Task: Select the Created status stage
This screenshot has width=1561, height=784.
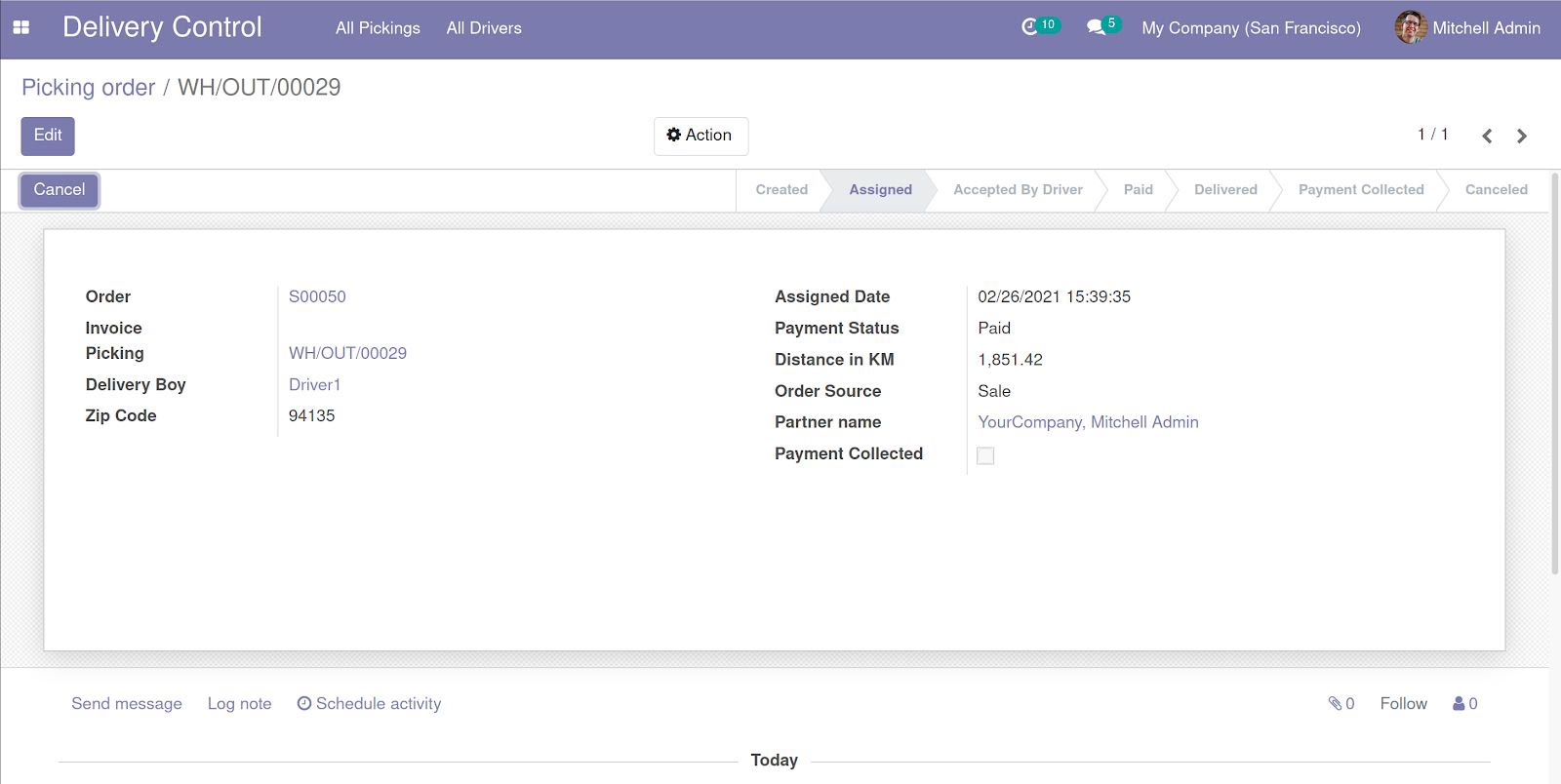Action: tap(781, 190)
